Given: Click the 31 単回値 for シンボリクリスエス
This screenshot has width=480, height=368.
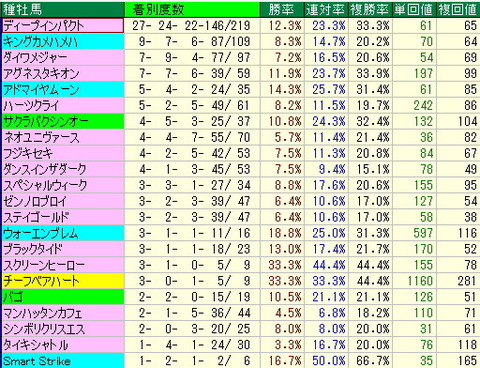Looking at the screenshot, I should (x=426, y=329).
